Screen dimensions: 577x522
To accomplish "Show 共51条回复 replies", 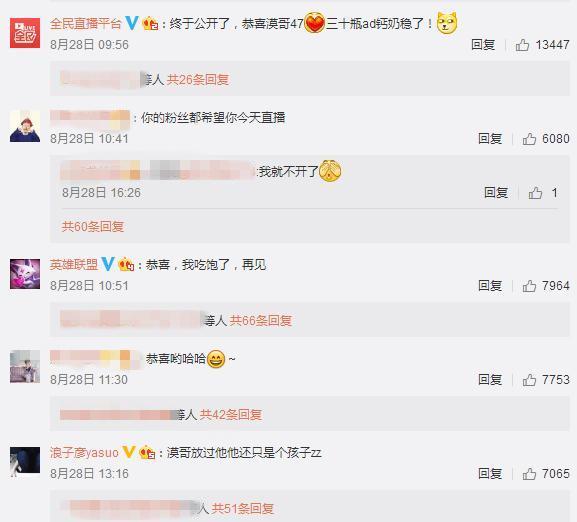I will pyautogui.click(x=243, y=509).
